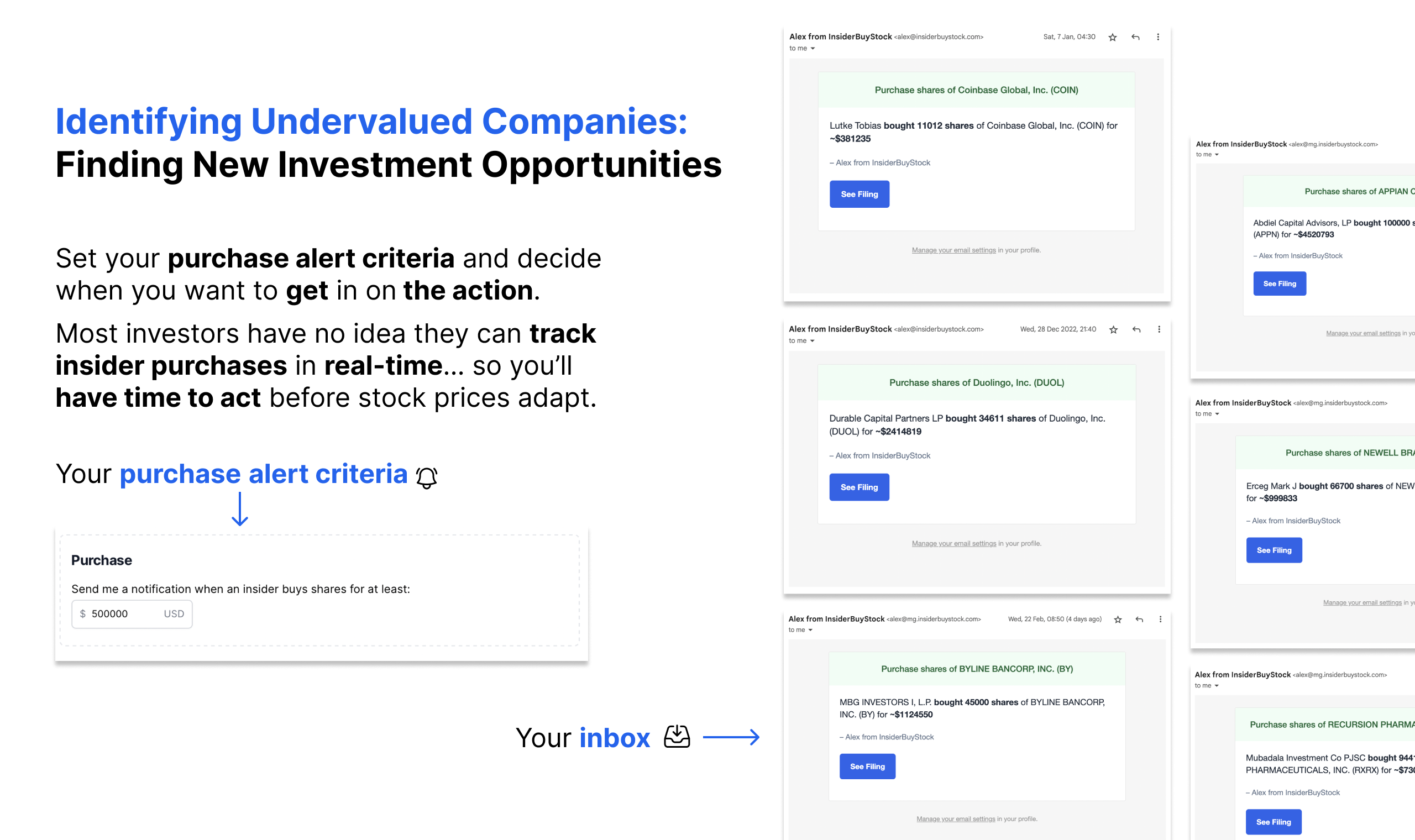
Task: Click See Filing on the Recursion Pharmaceuticals email
Action: tap(1273, 821)
